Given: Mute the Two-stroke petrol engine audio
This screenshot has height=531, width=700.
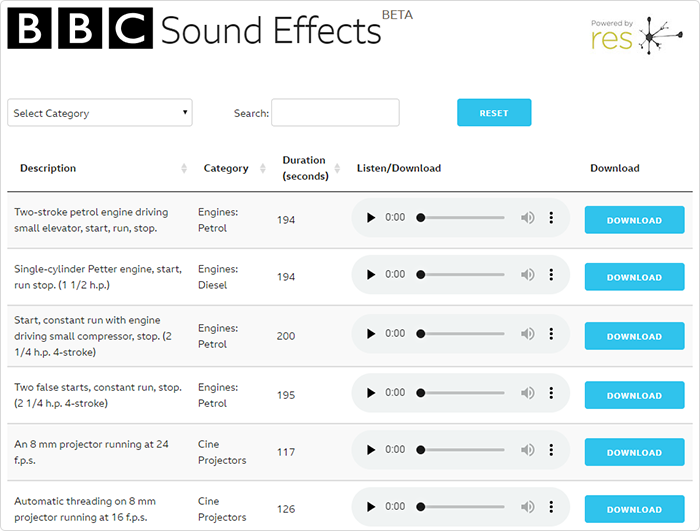Looking at the screenshot, I should click(x=527, y=217).
